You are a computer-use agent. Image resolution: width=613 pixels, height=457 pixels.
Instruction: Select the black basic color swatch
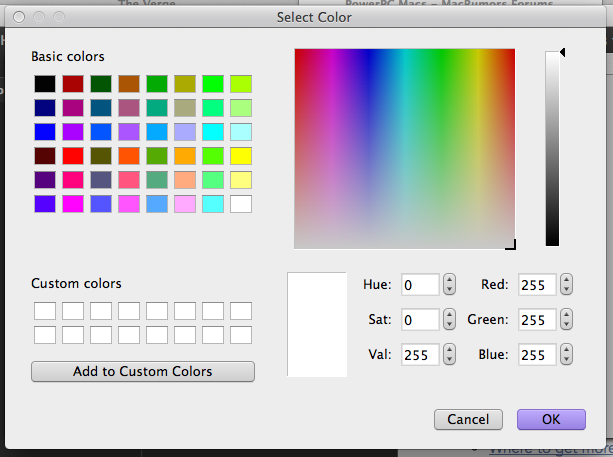(x=44, y=83)
